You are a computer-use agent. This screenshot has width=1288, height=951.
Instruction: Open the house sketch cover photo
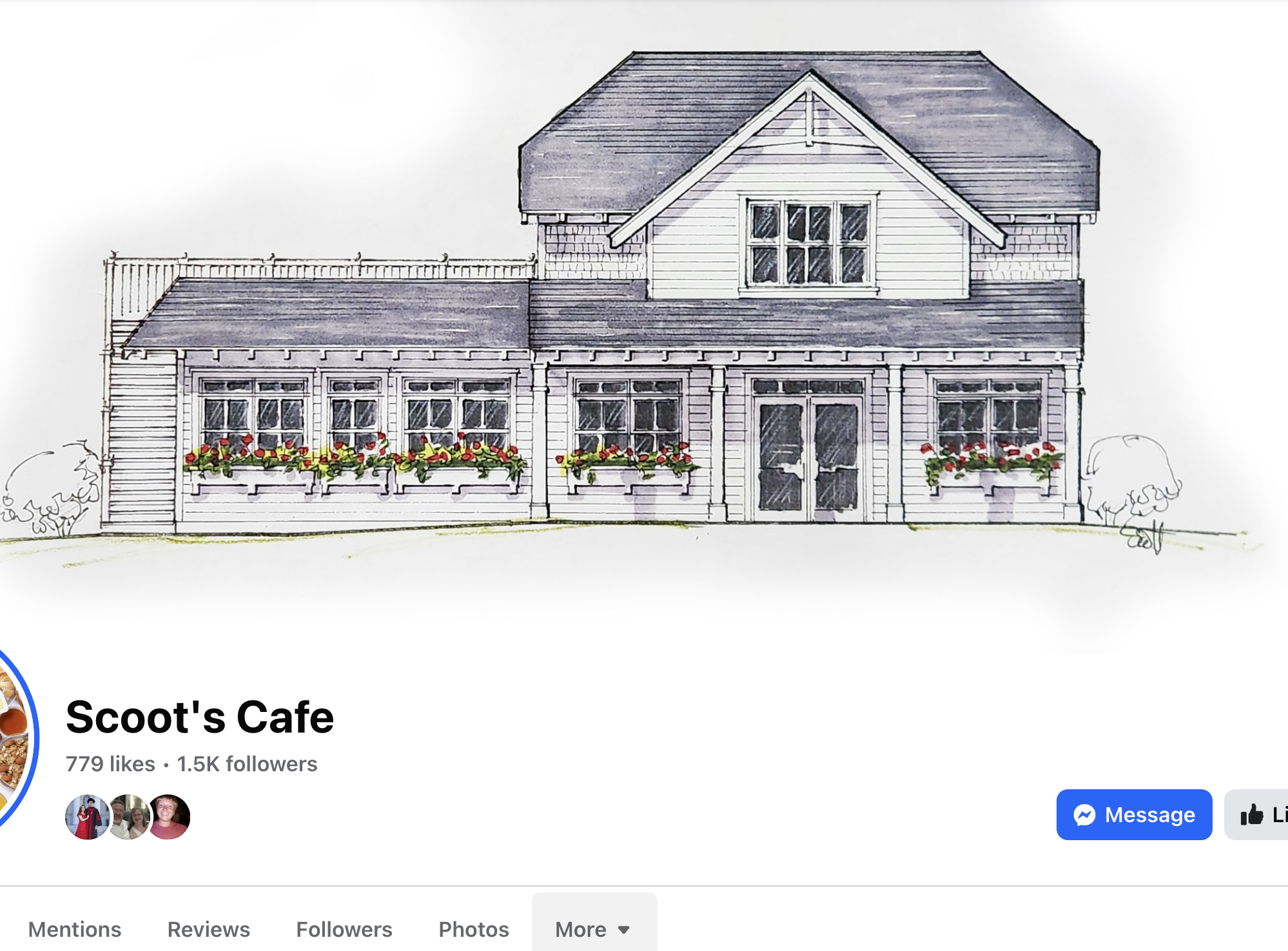click(x=644, y=309)
